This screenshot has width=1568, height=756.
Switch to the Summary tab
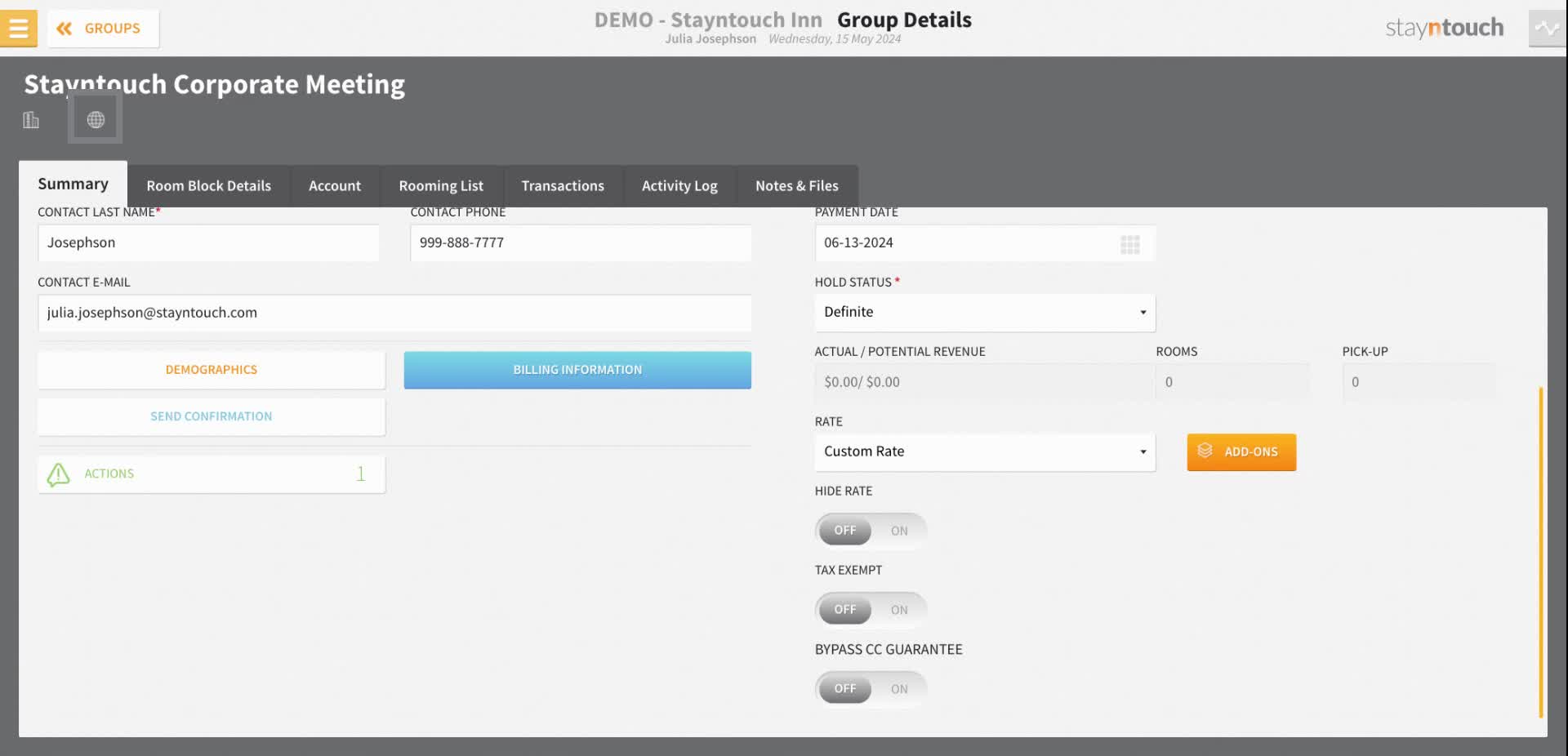click(x=73, y=185)
